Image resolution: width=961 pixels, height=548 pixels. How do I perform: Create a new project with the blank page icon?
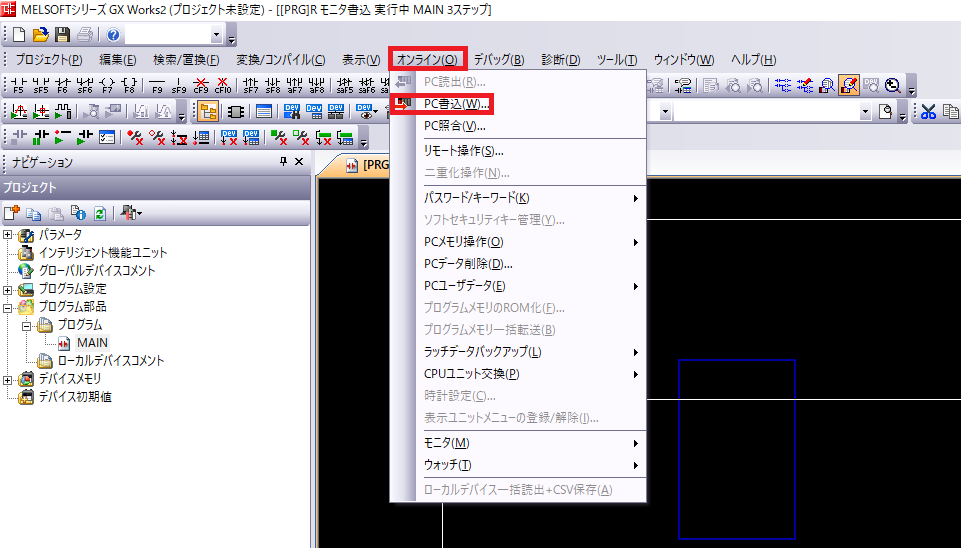[x=19, y=34]
